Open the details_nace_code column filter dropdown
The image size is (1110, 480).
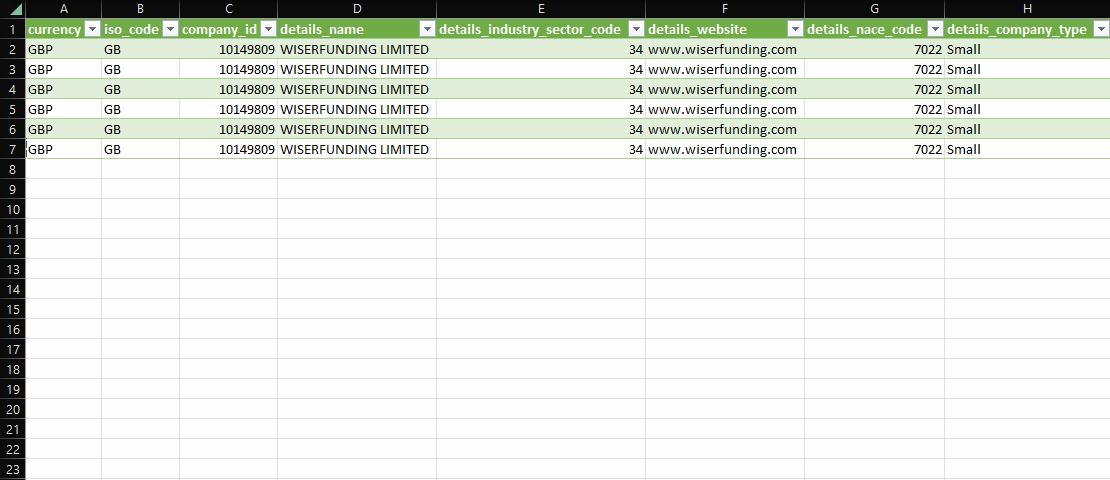point(934,30)
